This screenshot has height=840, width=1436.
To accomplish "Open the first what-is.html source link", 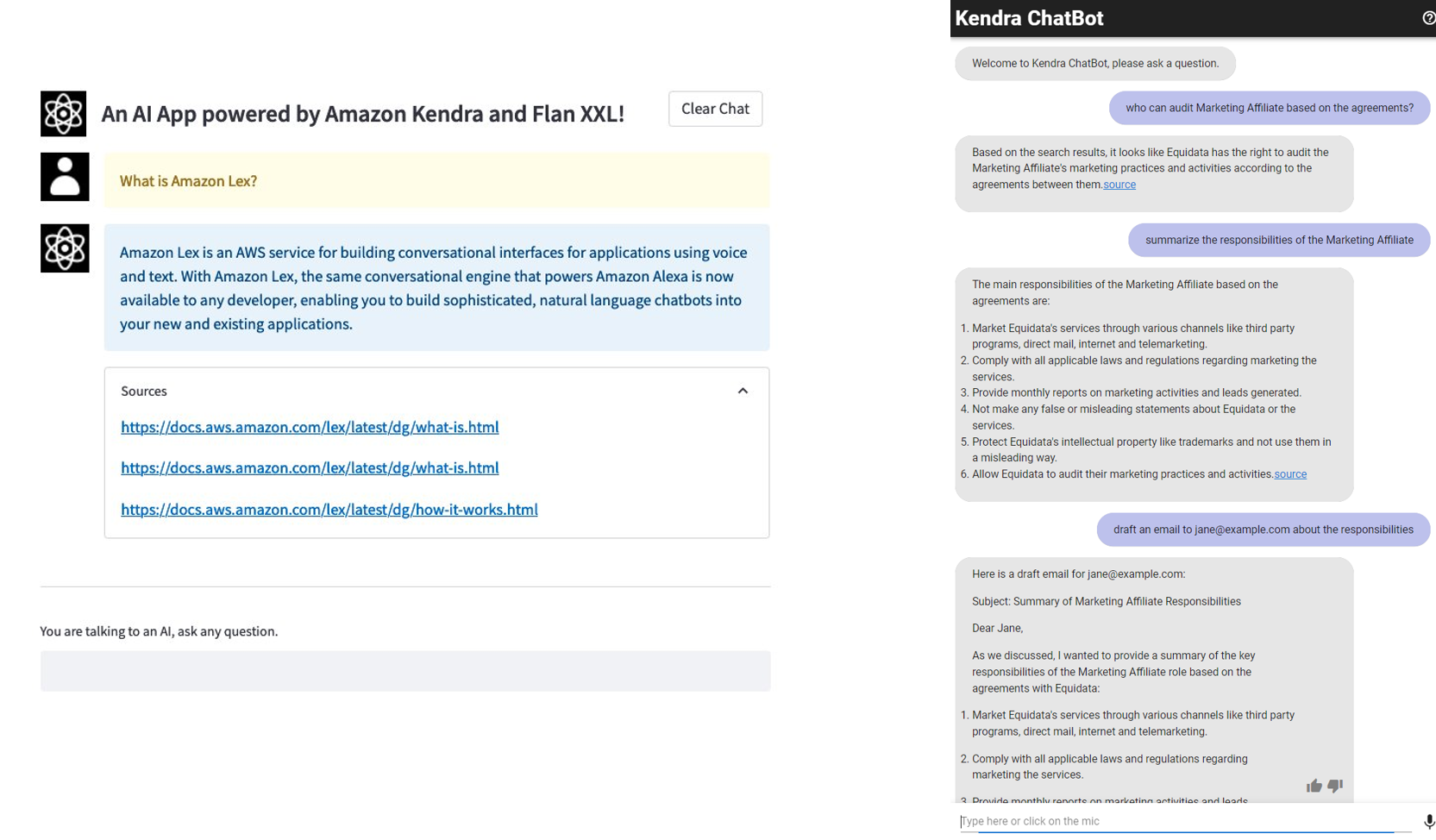I will (310, 427).
